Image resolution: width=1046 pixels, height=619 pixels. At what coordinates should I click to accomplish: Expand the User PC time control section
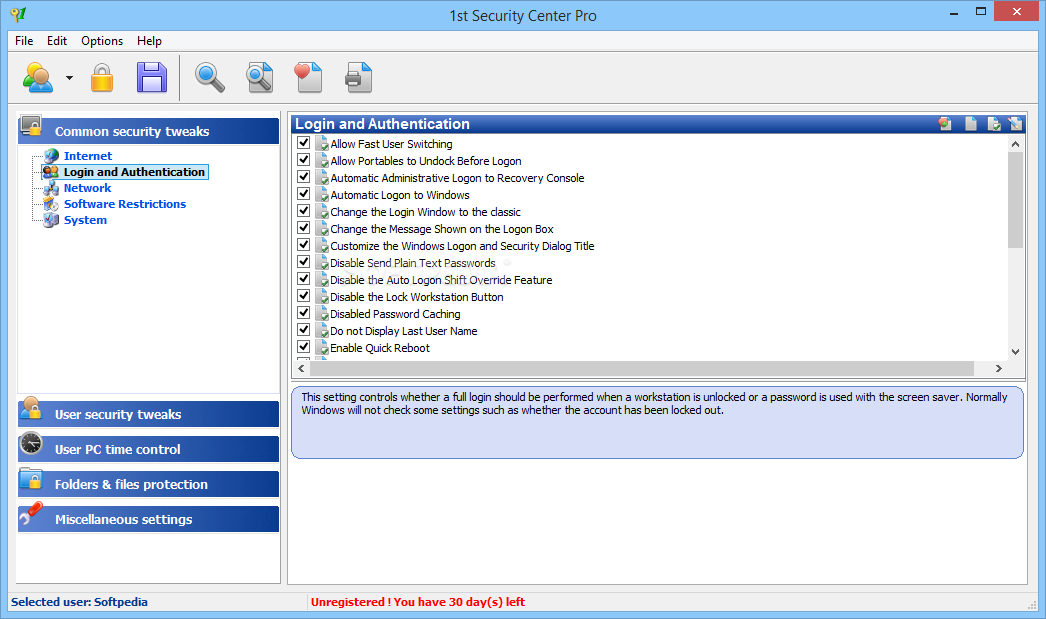pos(148,449)
